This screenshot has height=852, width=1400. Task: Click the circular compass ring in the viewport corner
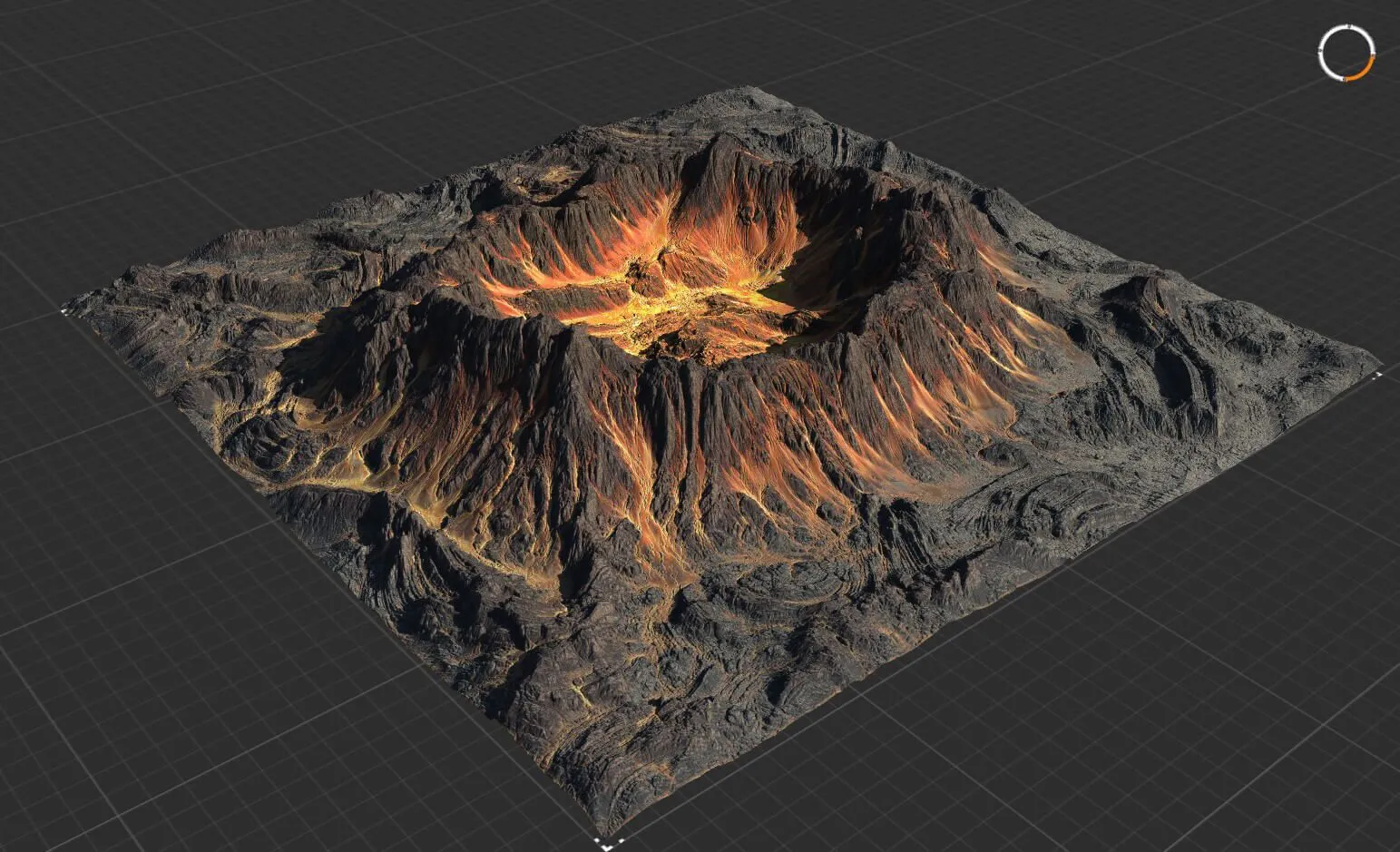1321,53
